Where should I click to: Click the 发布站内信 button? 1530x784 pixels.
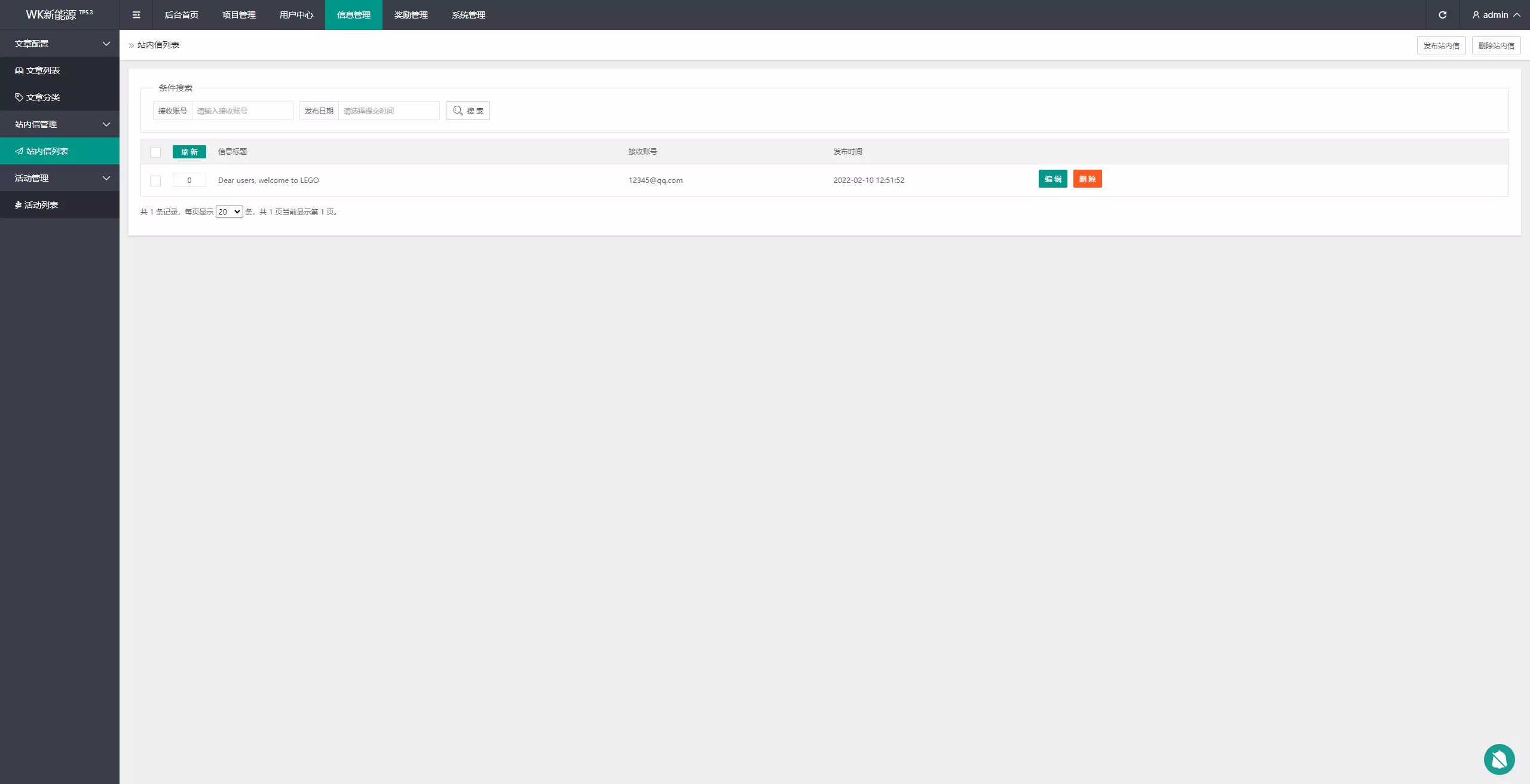1441,46
